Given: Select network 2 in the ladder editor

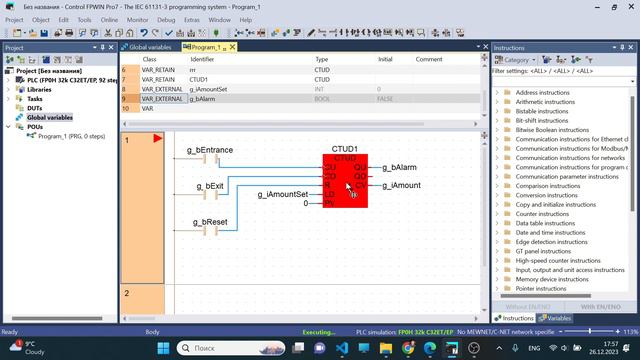Looking at the screenshot, I should 142,299.
